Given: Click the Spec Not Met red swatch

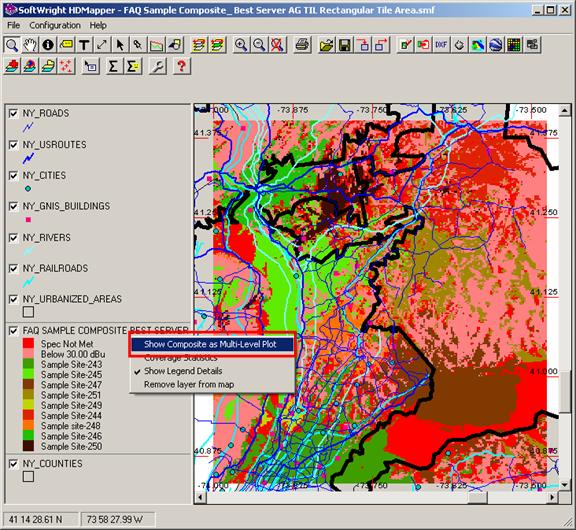Looking at the screenshot, I should click(x=28, y=344).
